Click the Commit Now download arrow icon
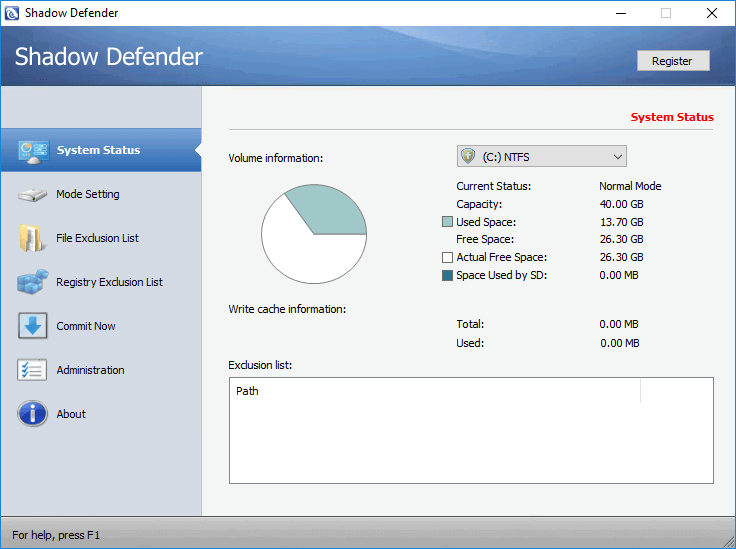 33,326
